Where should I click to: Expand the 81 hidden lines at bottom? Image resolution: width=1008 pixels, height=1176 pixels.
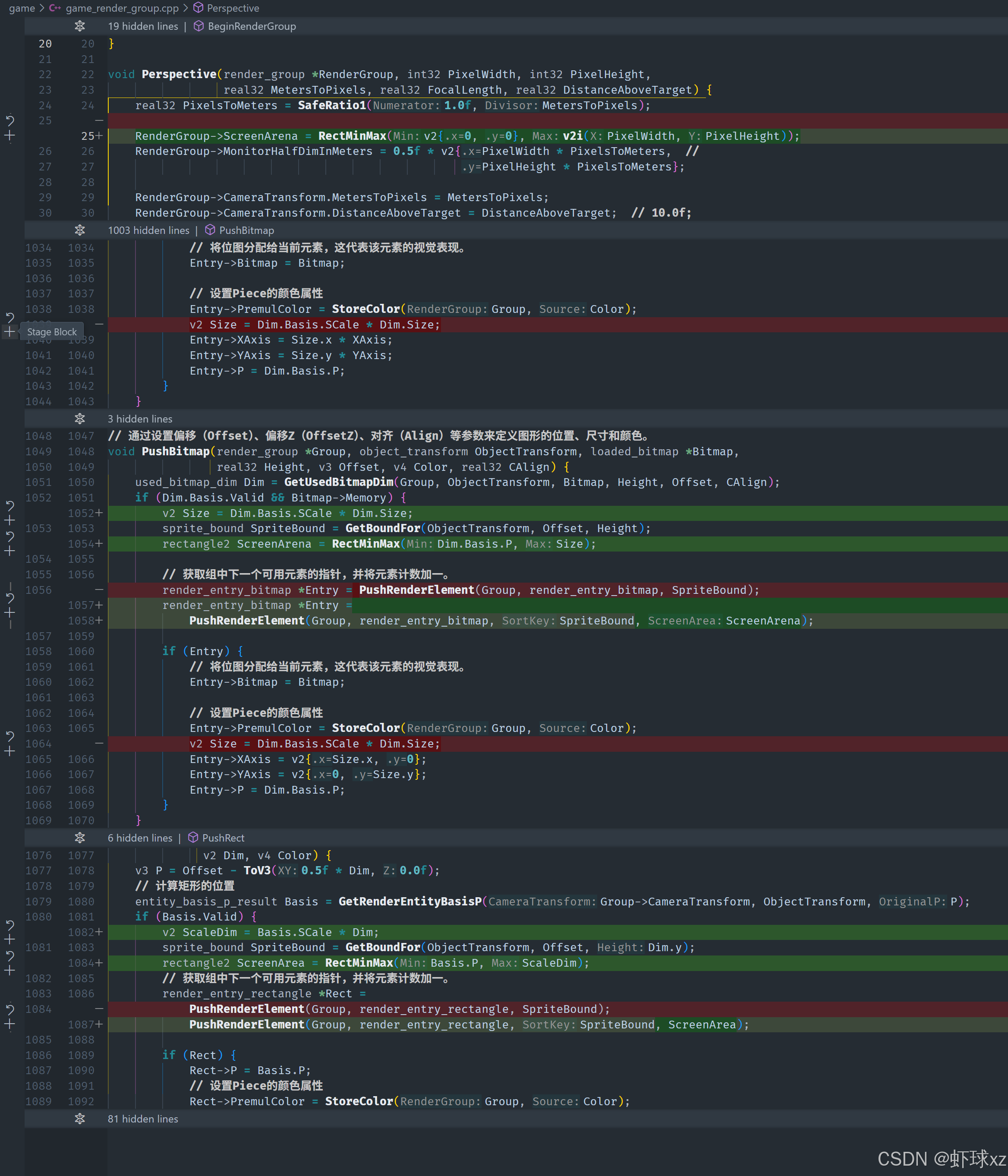click(x=79, y=1119)
